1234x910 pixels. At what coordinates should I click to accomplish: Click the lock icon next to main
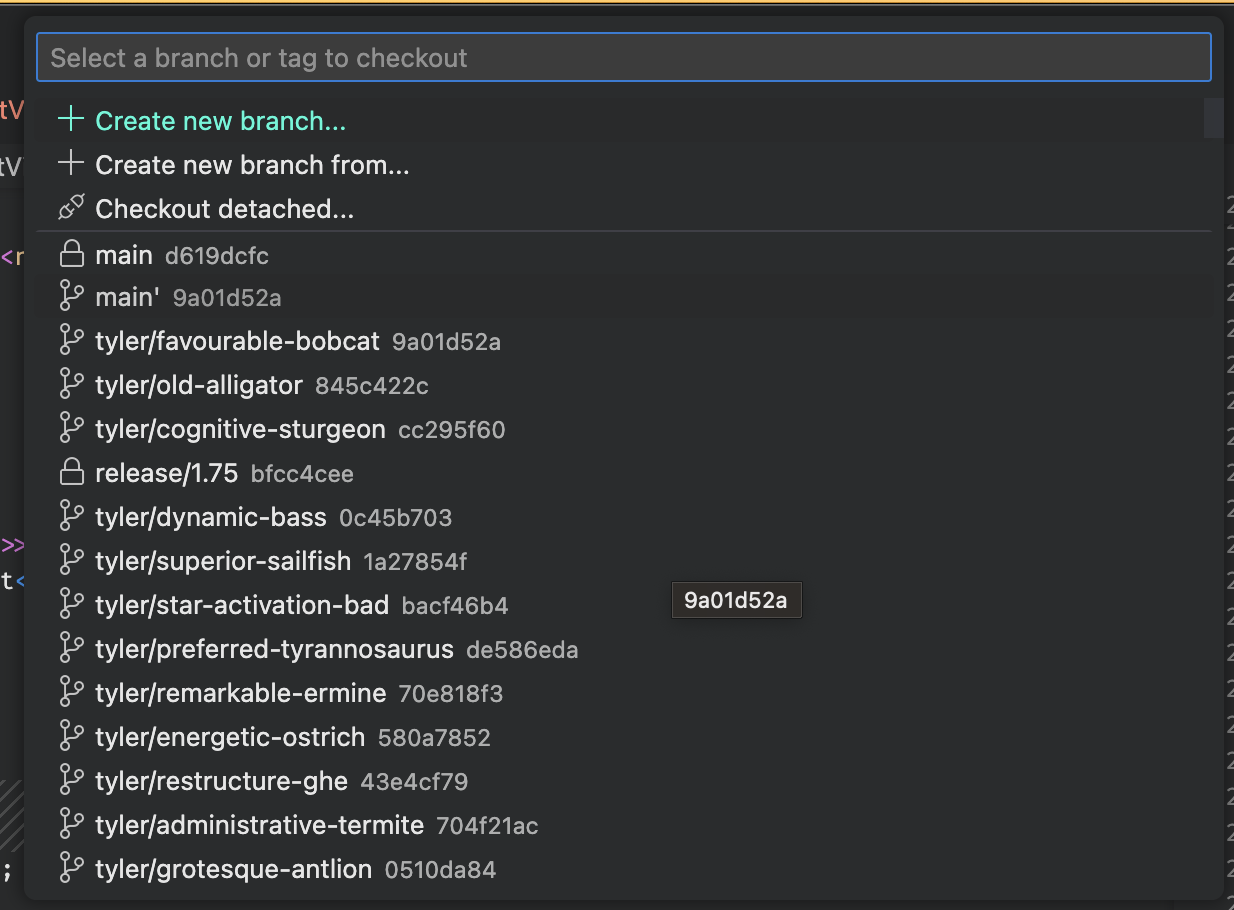pyautogui.click(x=72, y=254)
